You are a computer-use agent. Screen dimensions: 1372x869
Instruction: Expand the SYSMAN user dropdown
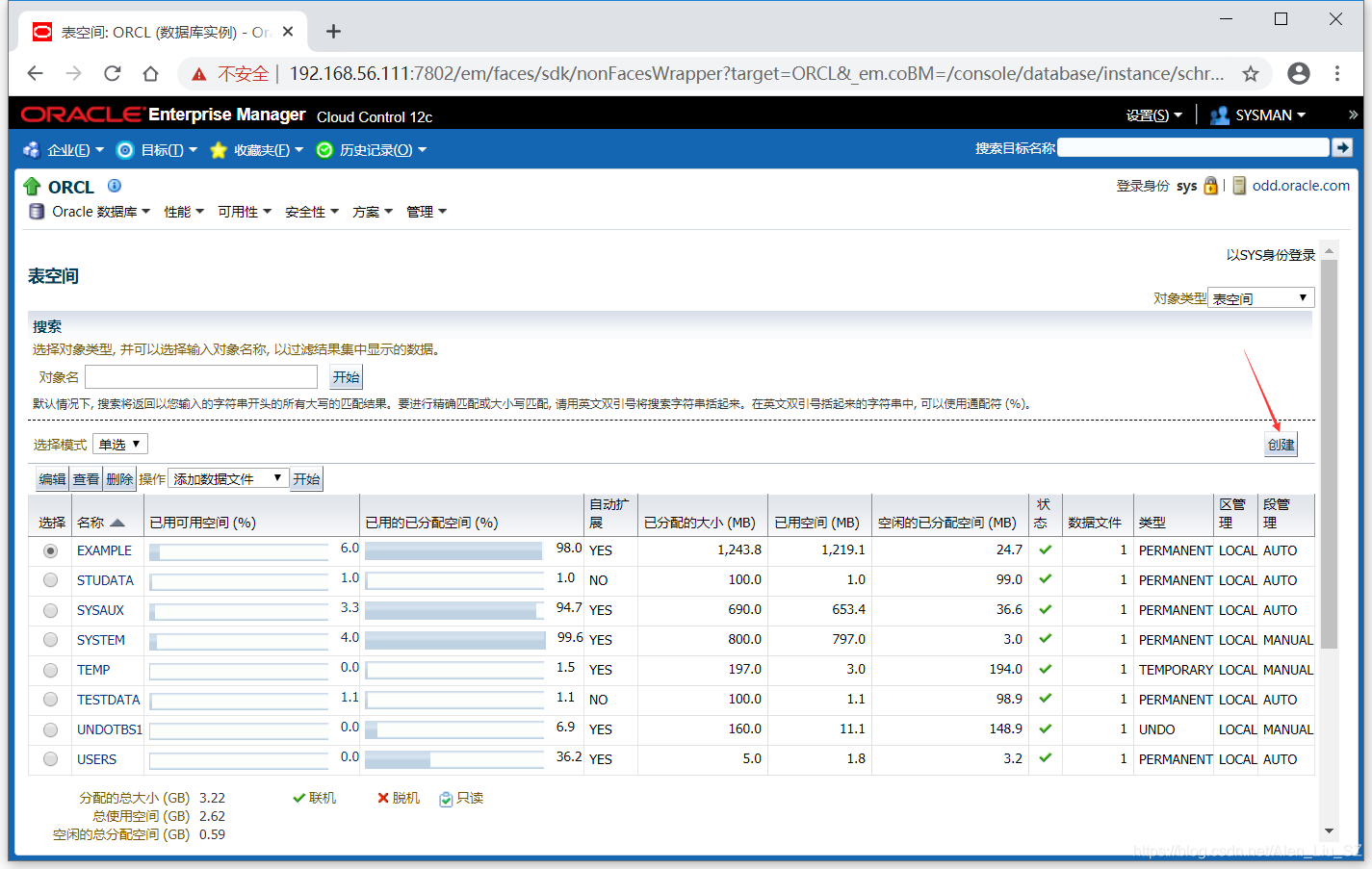coord(1270,115)
